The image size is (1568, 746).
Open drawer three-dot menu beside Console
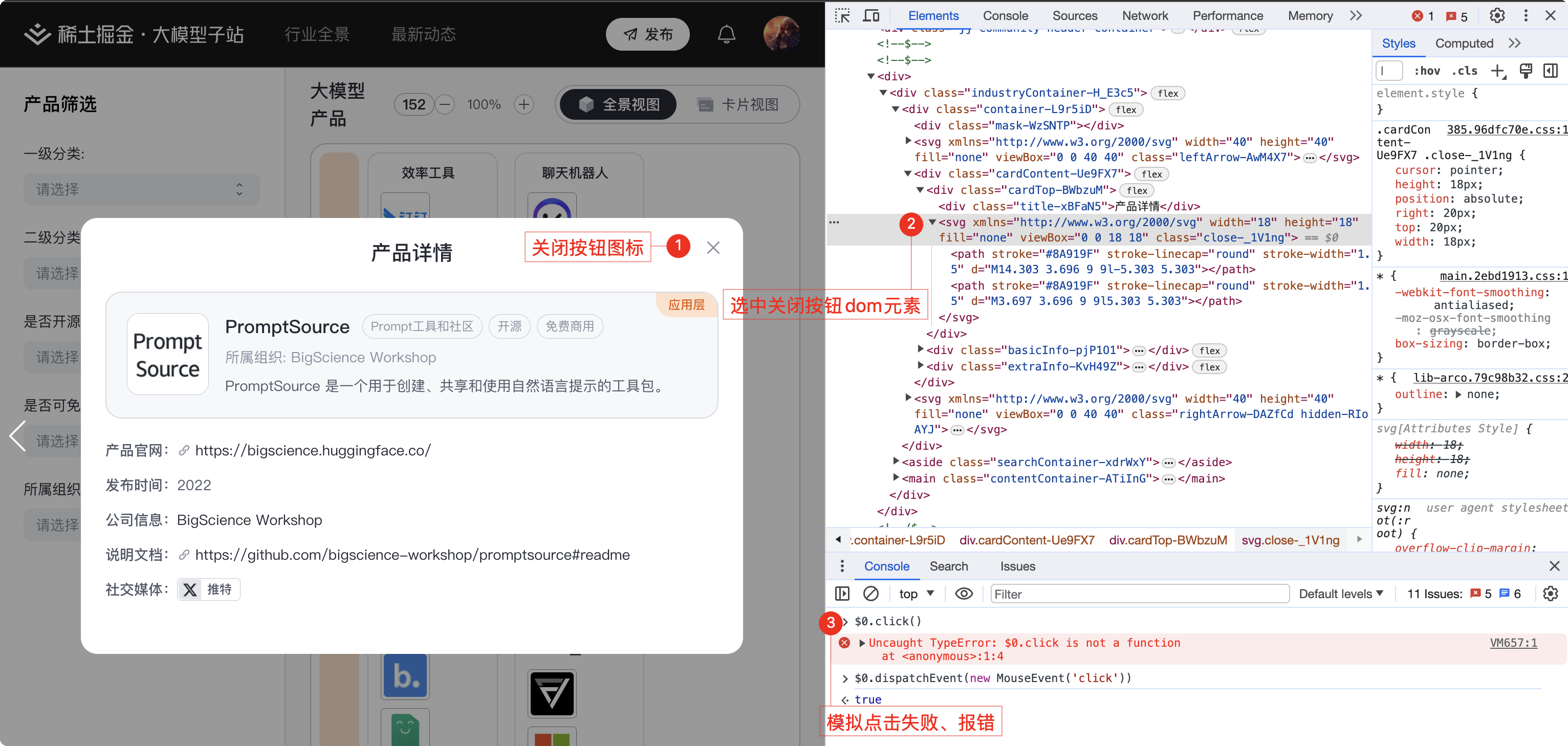tap(842, 566)
